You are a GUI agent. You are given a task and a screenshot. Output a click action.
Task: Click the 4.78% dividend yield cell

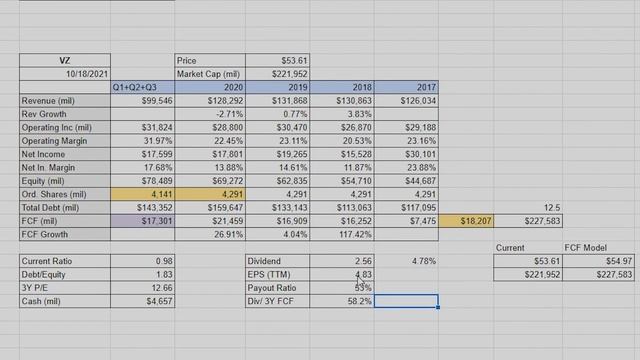click(406, 261)
